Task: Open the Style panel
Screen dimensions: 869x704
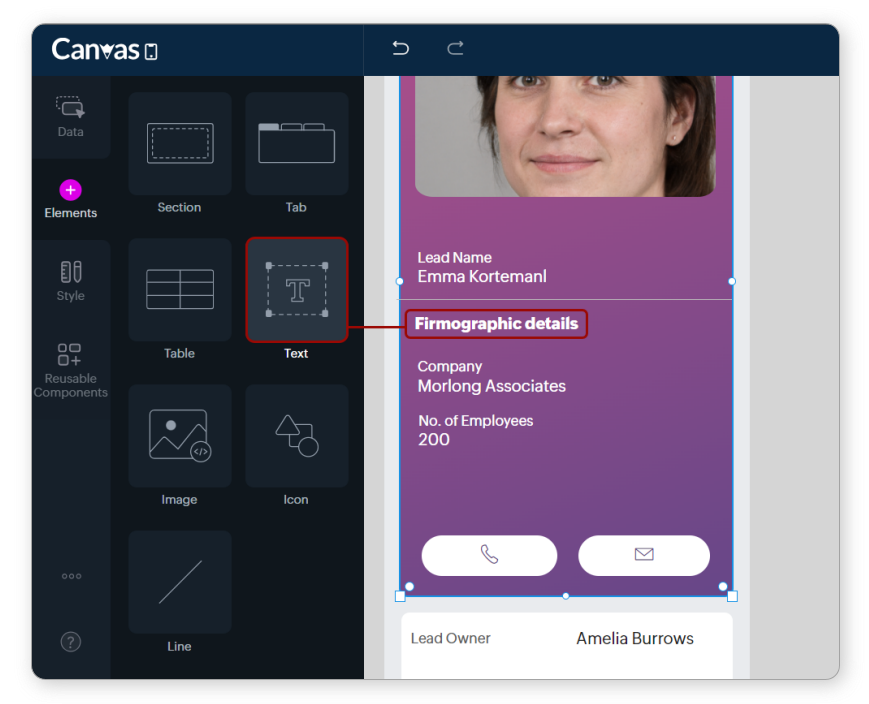Action: point(70,281)
